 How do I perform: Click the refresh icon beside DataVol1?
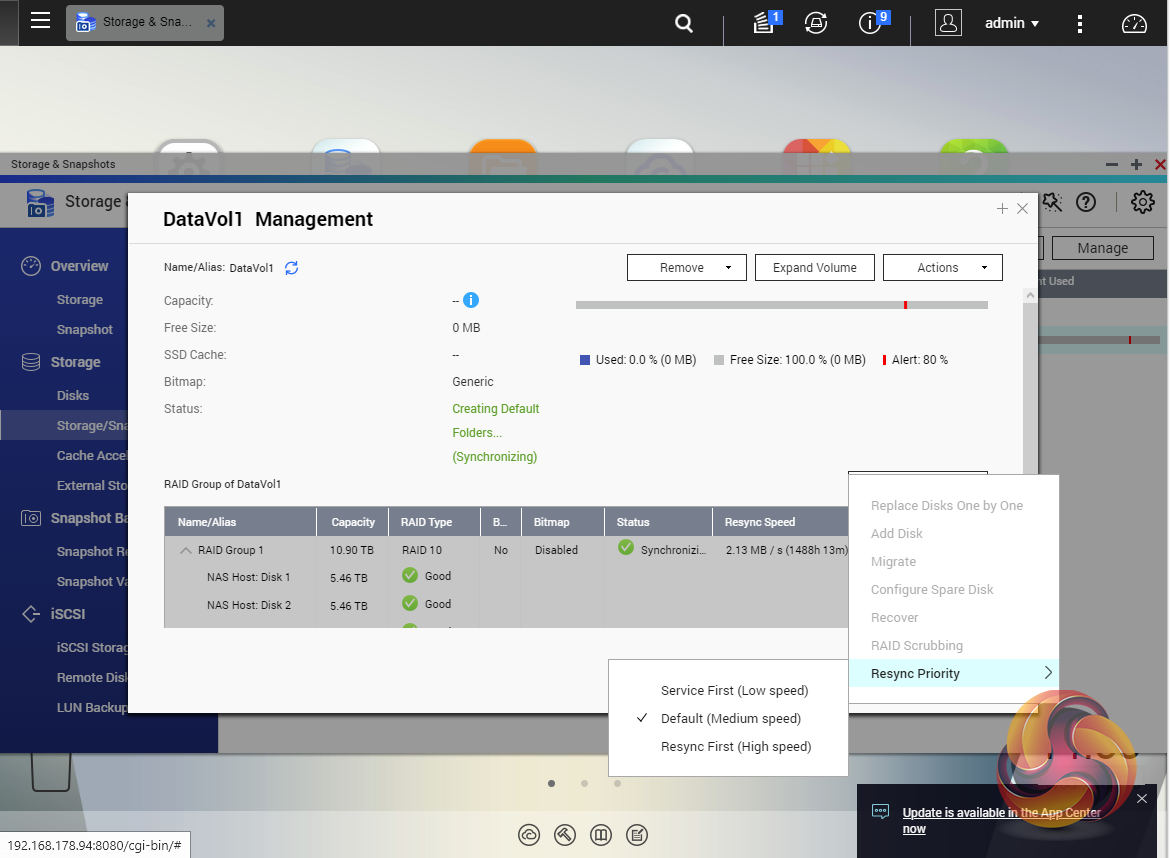292,268
